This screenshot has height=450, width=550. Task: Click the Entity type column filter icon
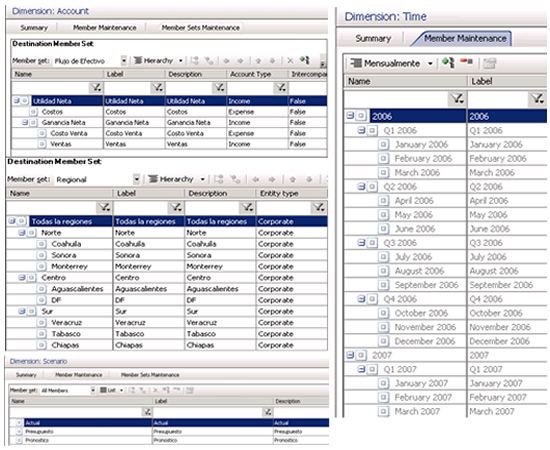click(318, 207)
